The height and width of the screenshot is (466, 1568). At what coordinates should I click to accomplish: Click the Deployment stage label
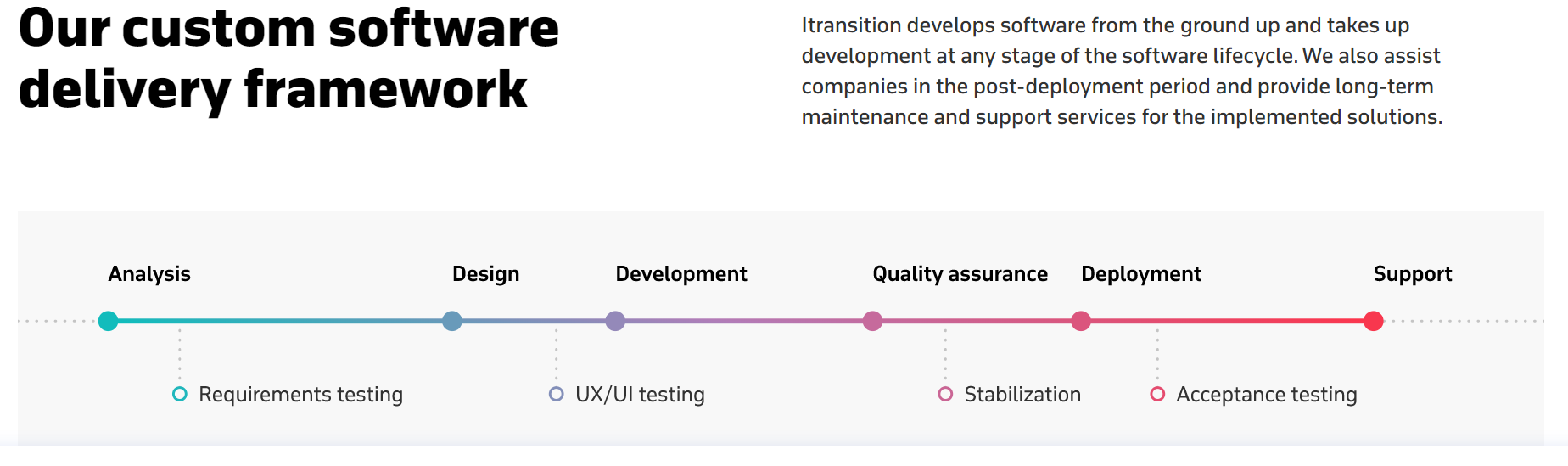coord(1141,274)
